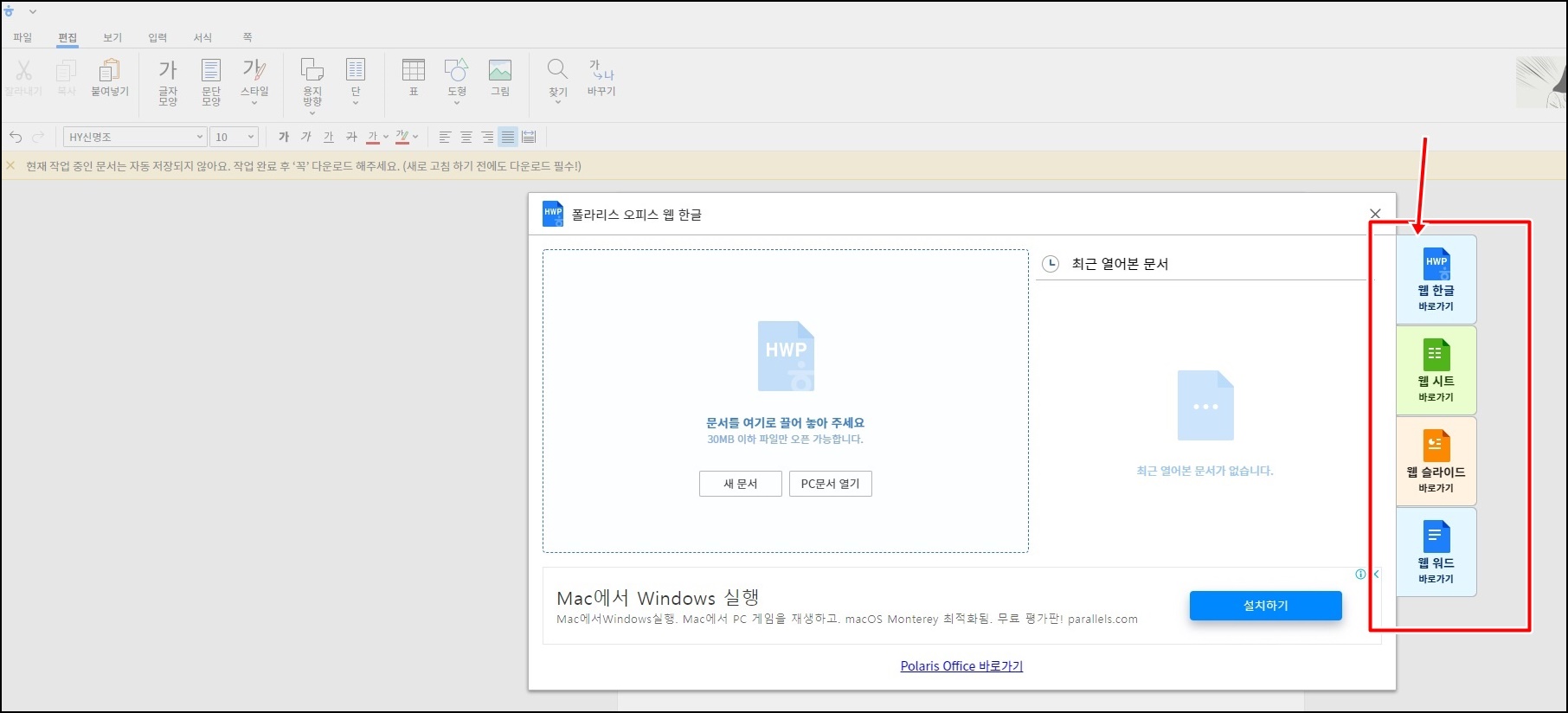Expand the Style (스타일) dropdown arrow
The height and width of the screenshot is (713, 1568).
pyautogui.click(x=254, y=103)
